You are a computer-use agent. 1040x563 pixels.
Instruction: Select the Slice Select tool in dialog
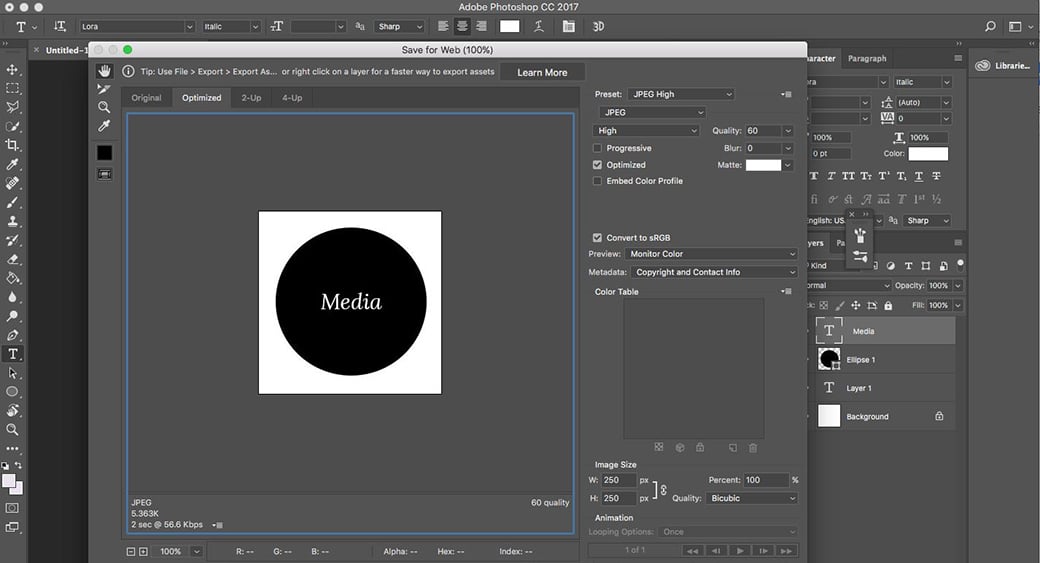(x=104, y=89)
